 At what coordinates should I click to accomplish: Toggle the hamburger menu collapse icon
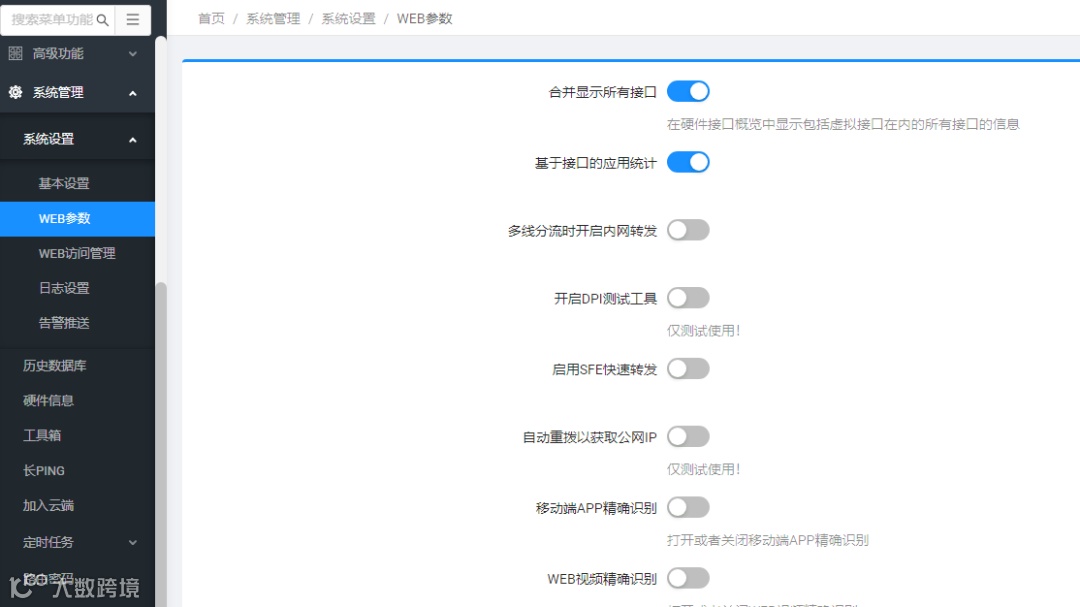pyautogui.click(x=133, y=19)
